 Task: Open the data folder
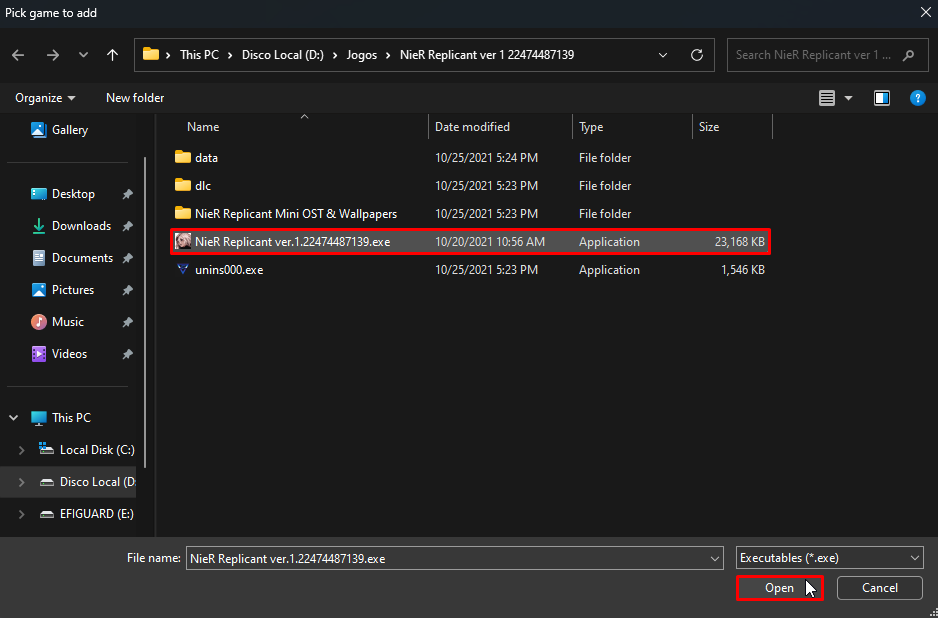tap(206, 158)
